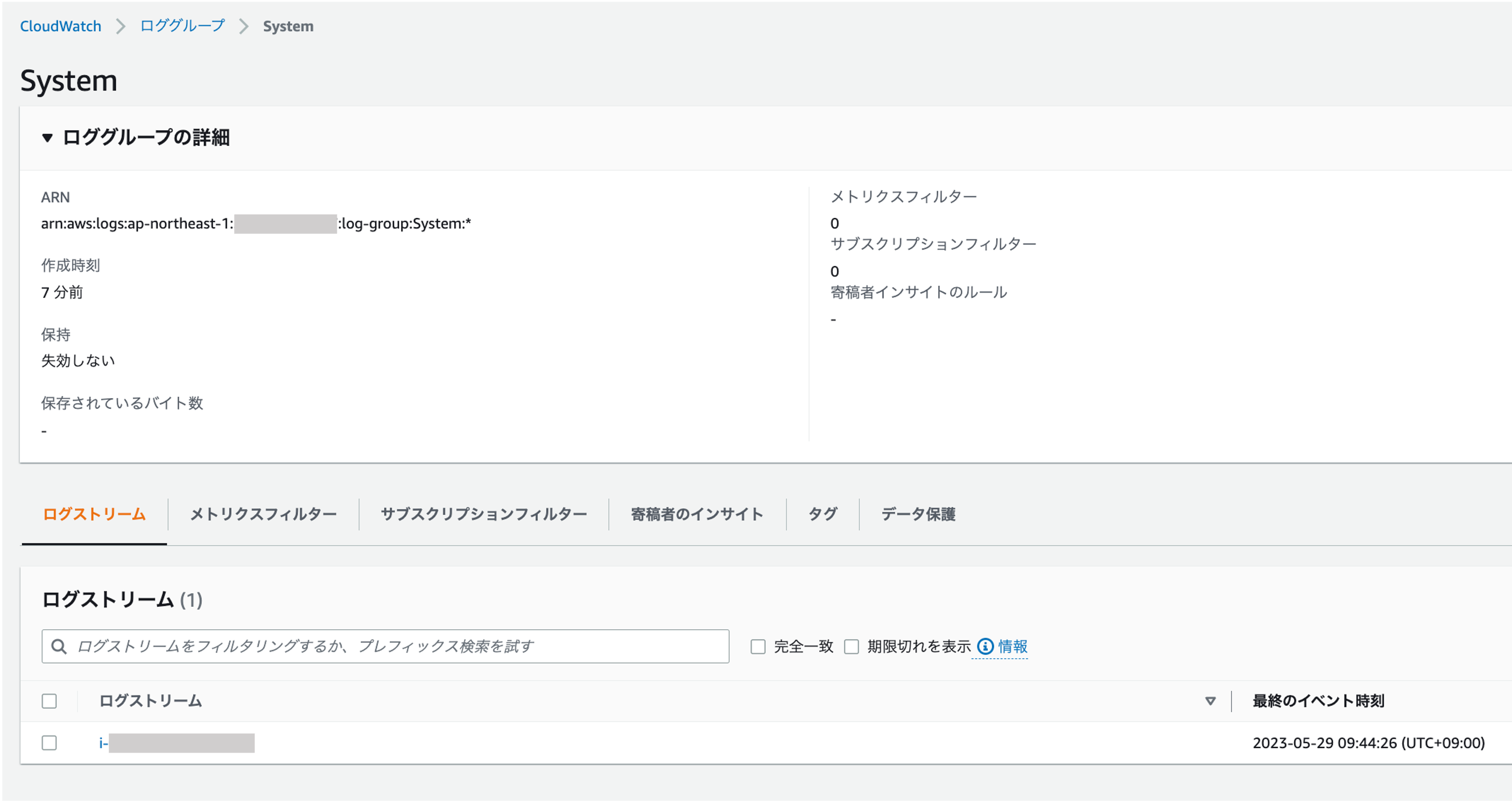Image resolution: width=1512 pixels, height=801 pixels.
Task: Click the 保存されているバイト数 label
Action: click(122, 403)
